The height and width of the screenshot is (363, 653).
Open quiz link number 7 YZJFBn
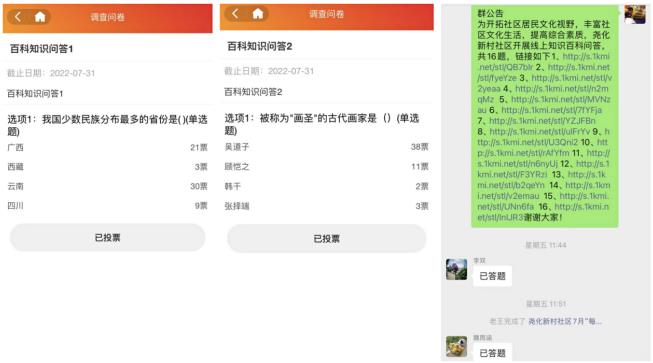click(542, 121)
